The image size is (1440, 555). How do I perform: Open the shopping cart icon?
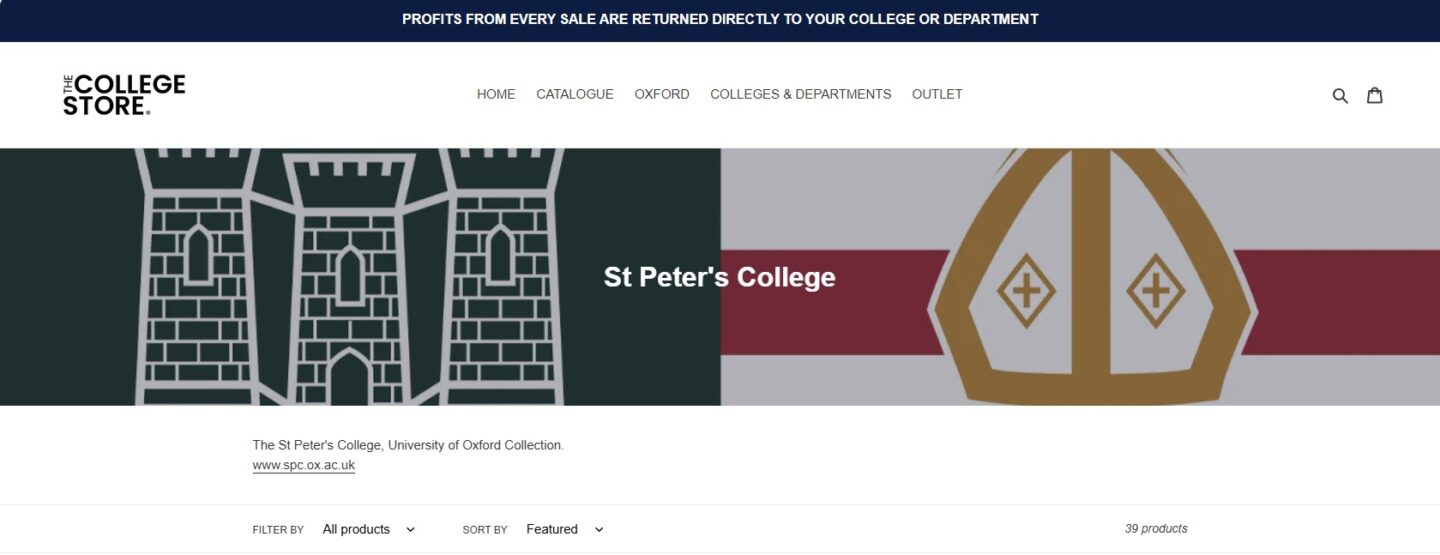coord(1375,95)
